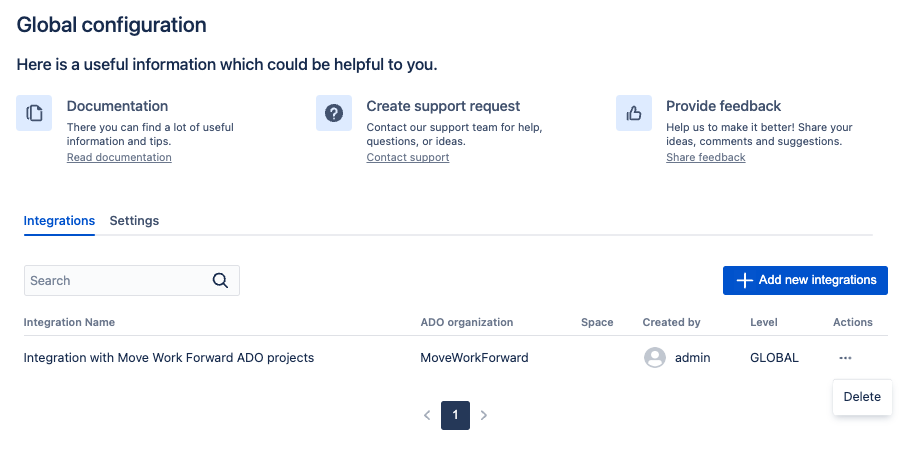Click the thumbs-up feedback icon
This screenshot has width=919, height=476.
[x=634, y=113]
